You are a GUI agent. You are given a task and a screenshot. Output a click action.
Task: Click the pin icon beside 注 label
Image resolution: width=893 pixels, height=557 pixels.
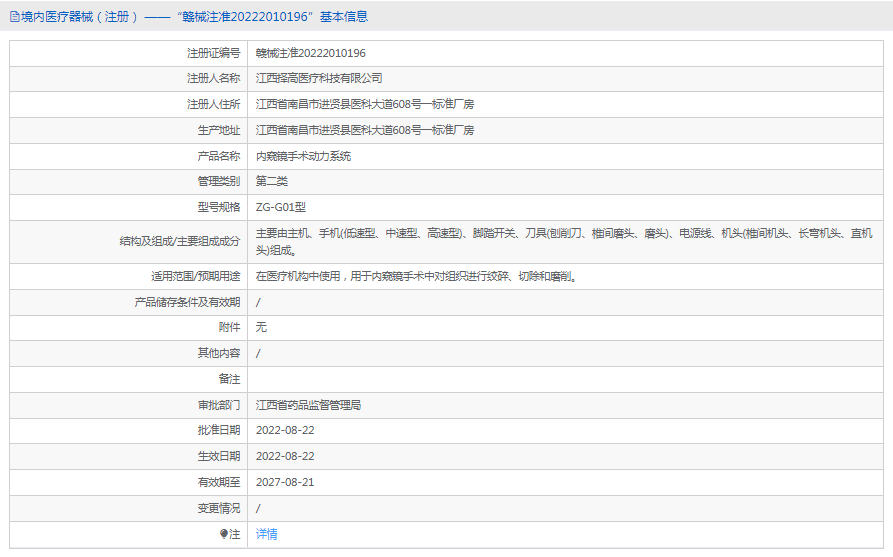click(224, 534)
